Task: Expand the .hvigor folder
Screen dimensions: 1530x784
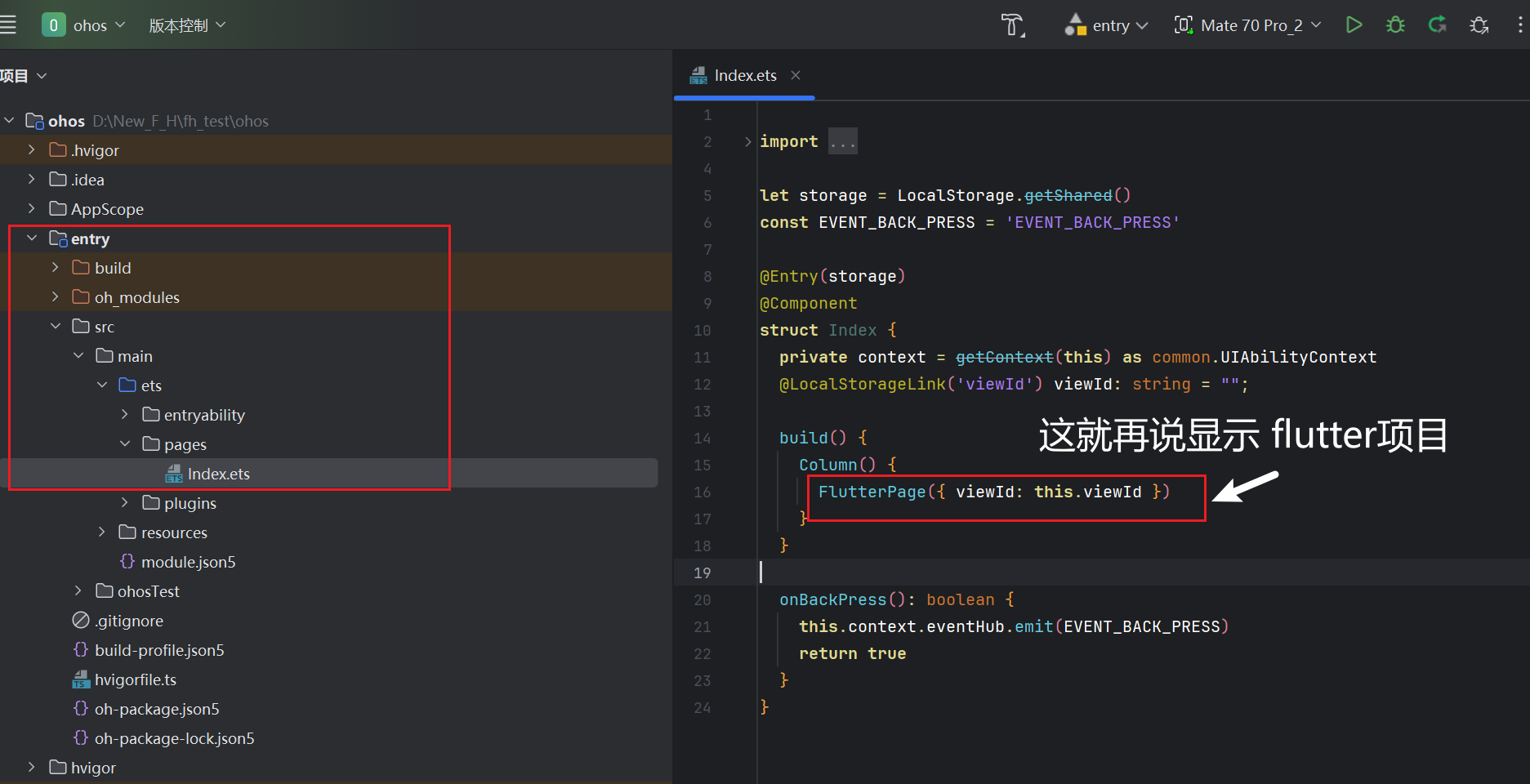Action: pos(31,150)
